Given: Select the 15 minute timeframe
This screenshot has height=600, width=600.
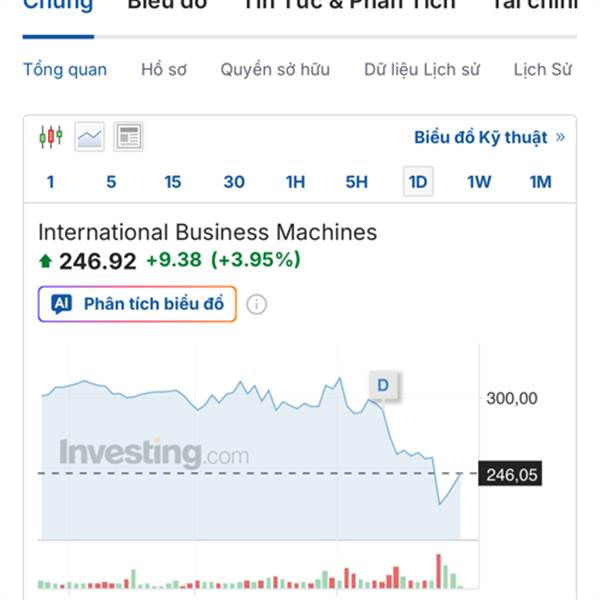Looking at the screenshot, I should pos(173,182).
